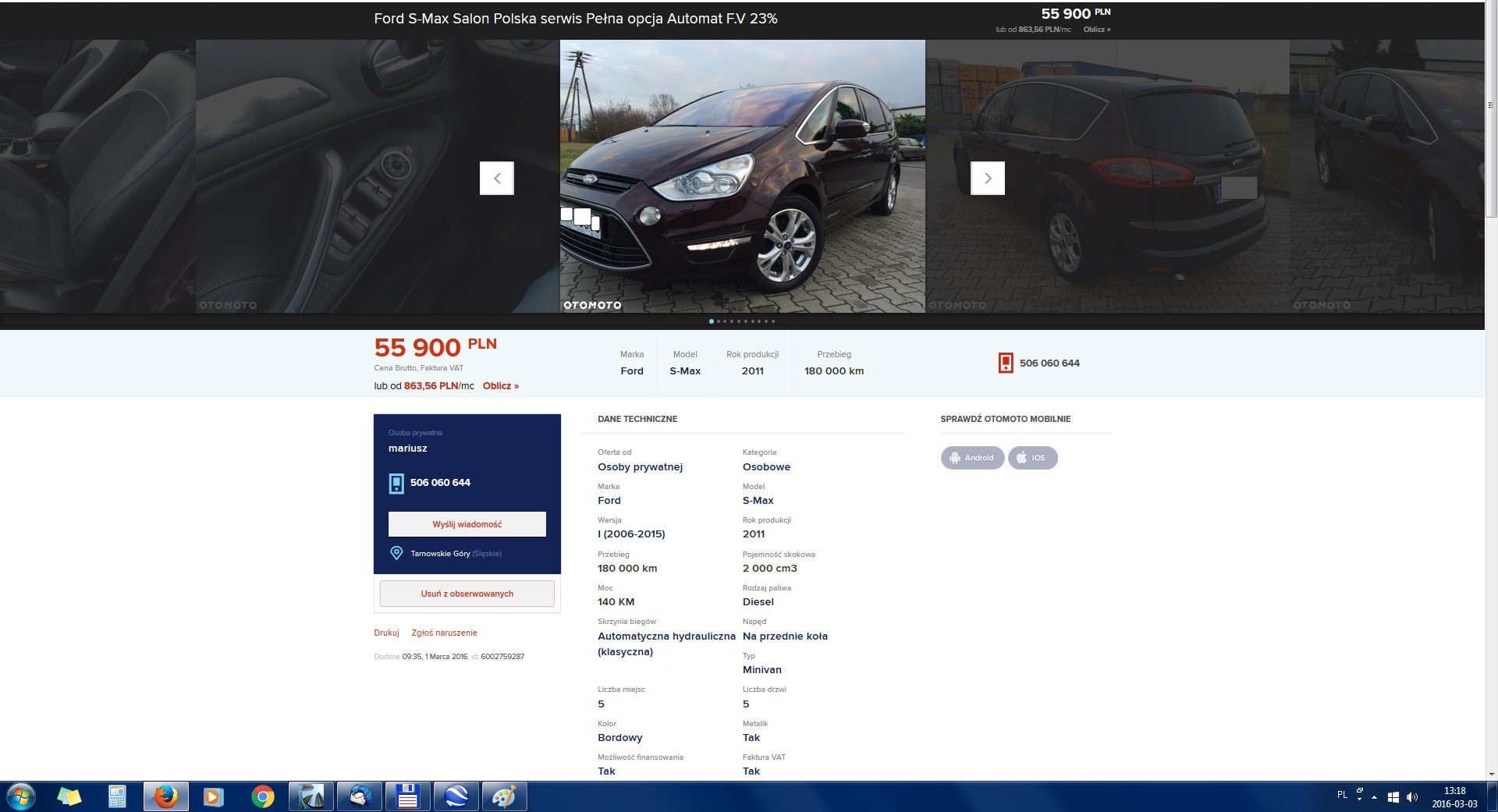Click the Drukuj print link

(386, 633)
